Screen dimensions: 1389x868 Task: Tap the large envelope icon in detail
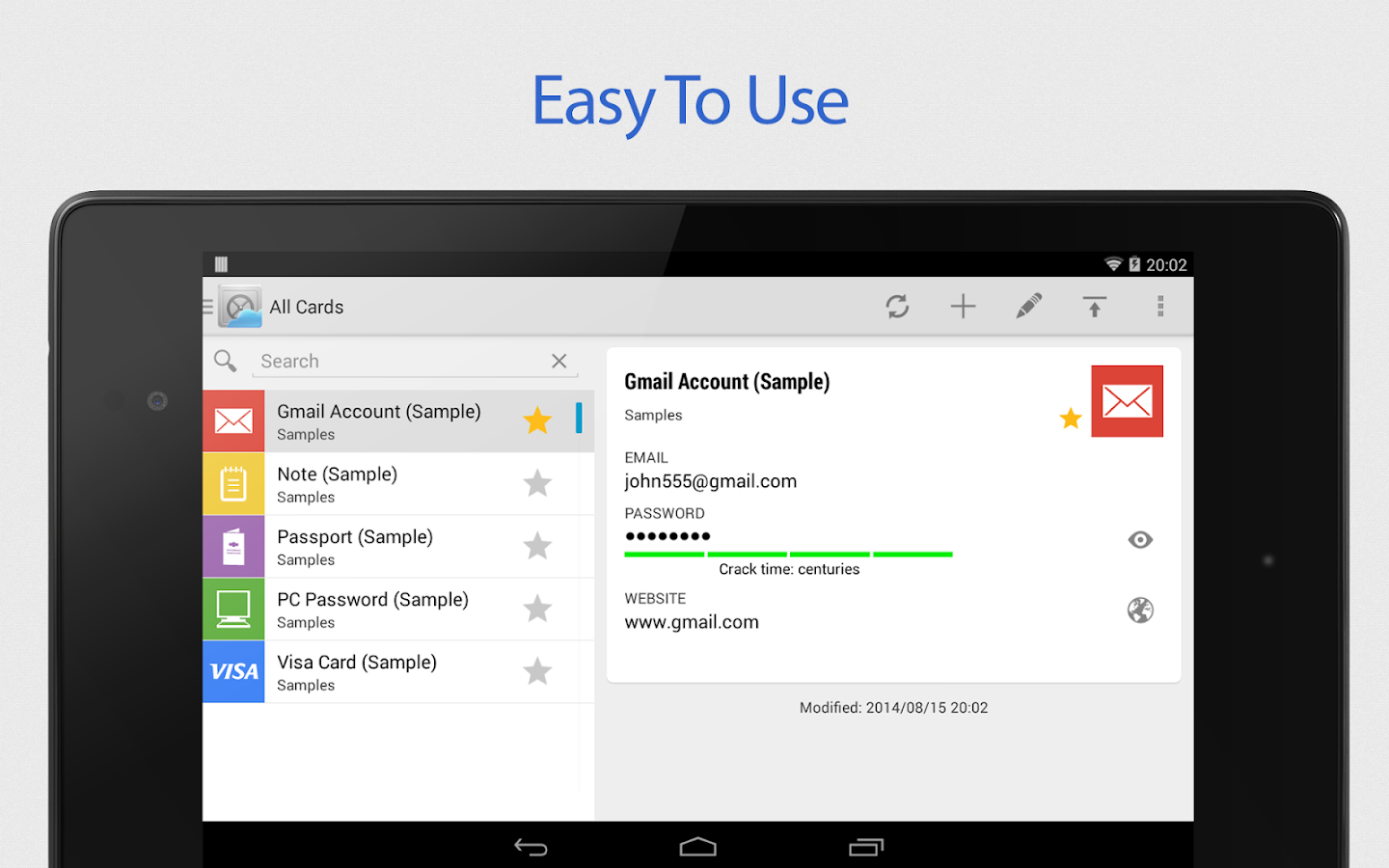[1127, 401]
